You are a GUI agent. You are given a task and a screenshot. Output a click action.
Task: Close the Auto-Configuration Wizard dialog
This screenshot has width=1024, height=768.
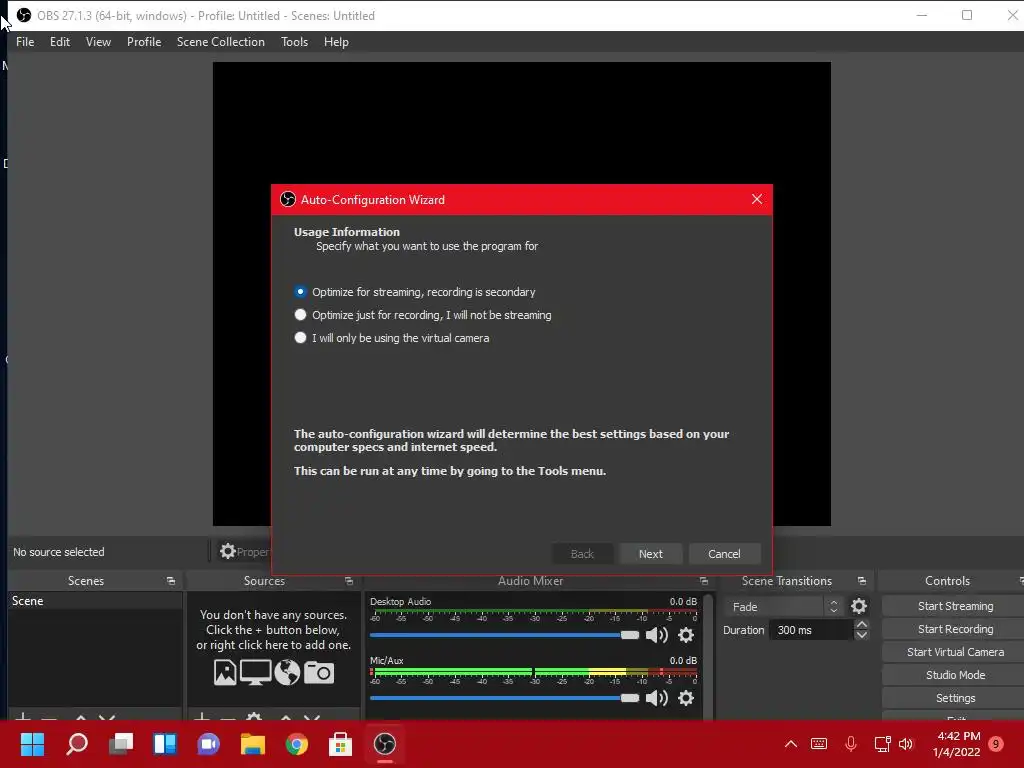757,199
